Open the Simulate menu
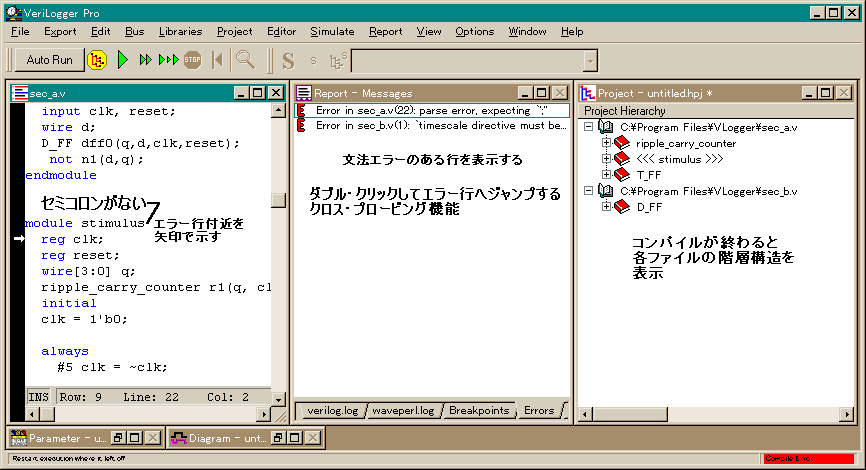The image size is (866, 470). (332, 31)
